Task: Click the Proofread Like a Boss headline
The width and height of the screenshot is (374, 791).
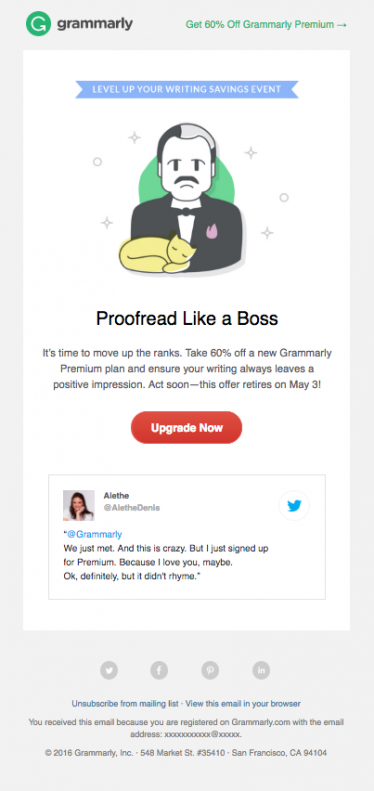Action: 187,319
